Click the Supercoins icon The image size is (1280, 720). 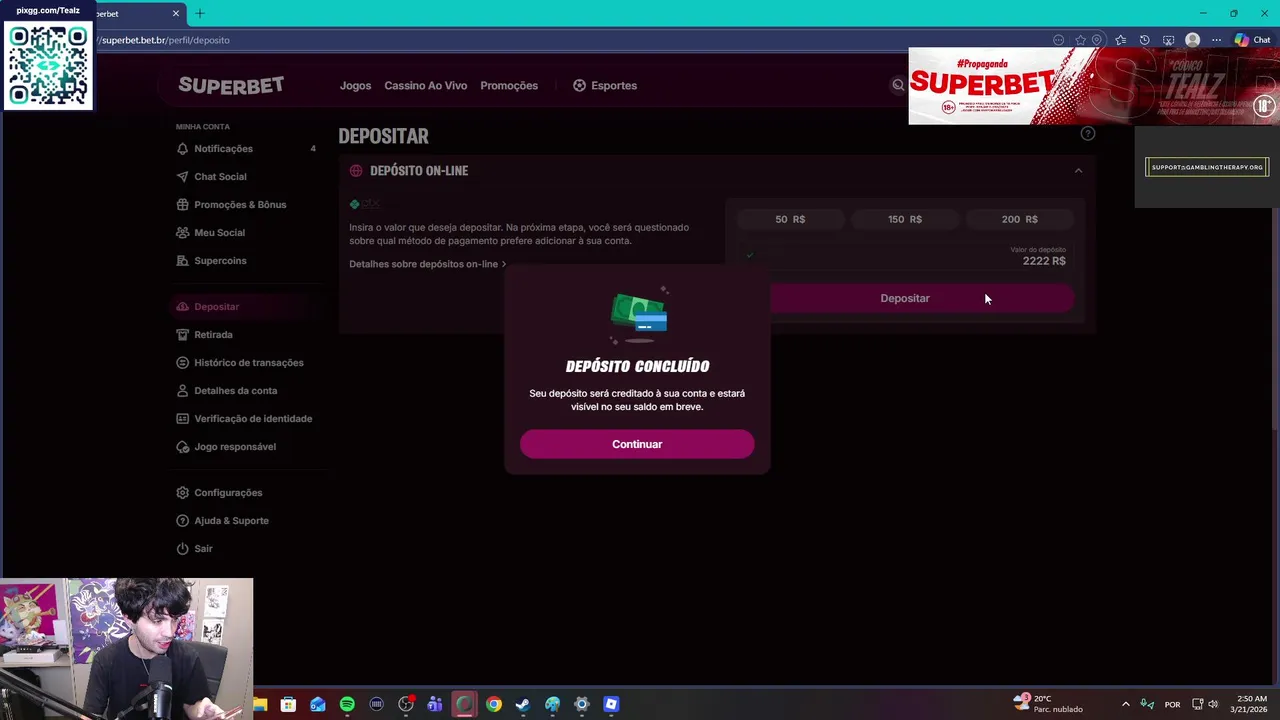pos(182,260)
